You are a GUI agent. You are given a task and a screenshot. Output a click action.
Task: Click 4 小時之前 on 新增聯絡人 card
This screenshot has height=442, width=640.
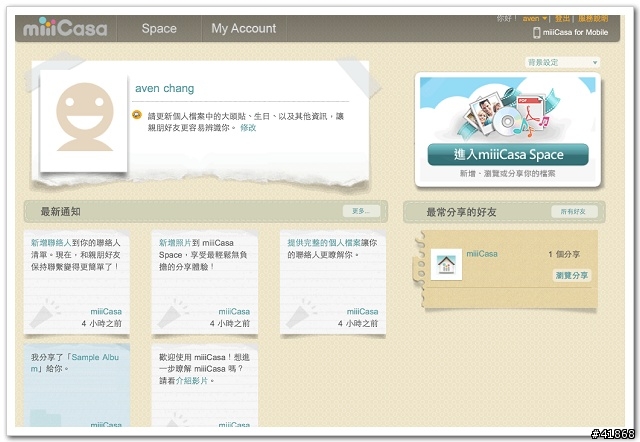(102, 323)
